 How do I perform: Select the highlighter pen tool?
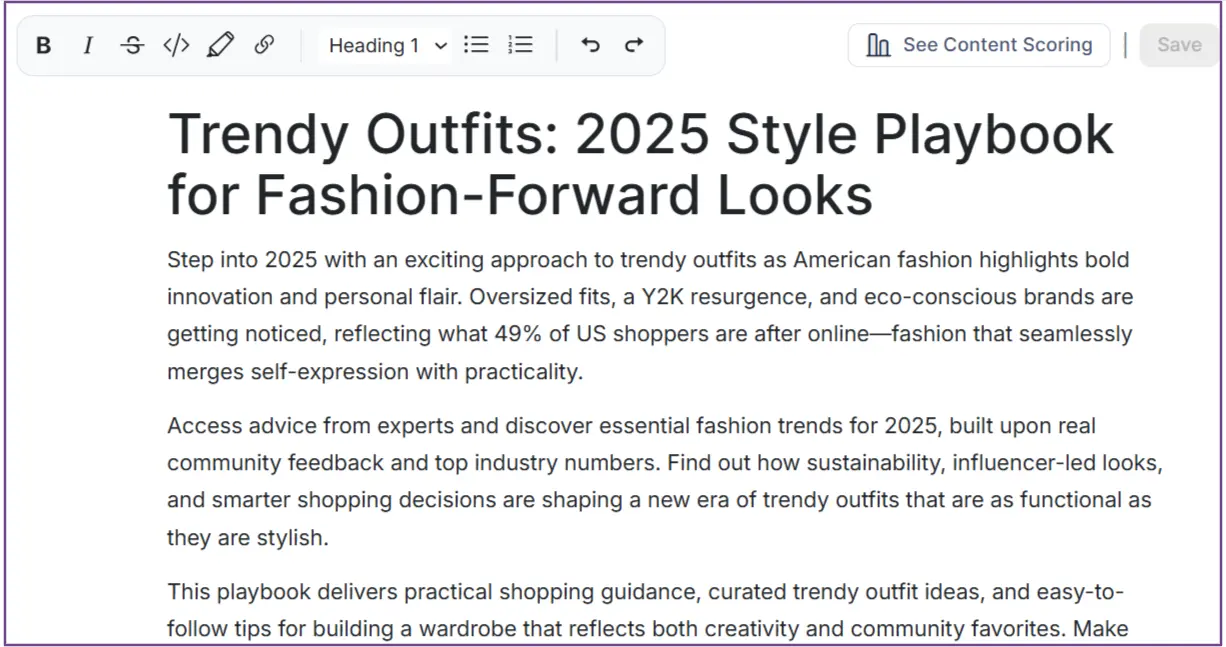[220, 46]
